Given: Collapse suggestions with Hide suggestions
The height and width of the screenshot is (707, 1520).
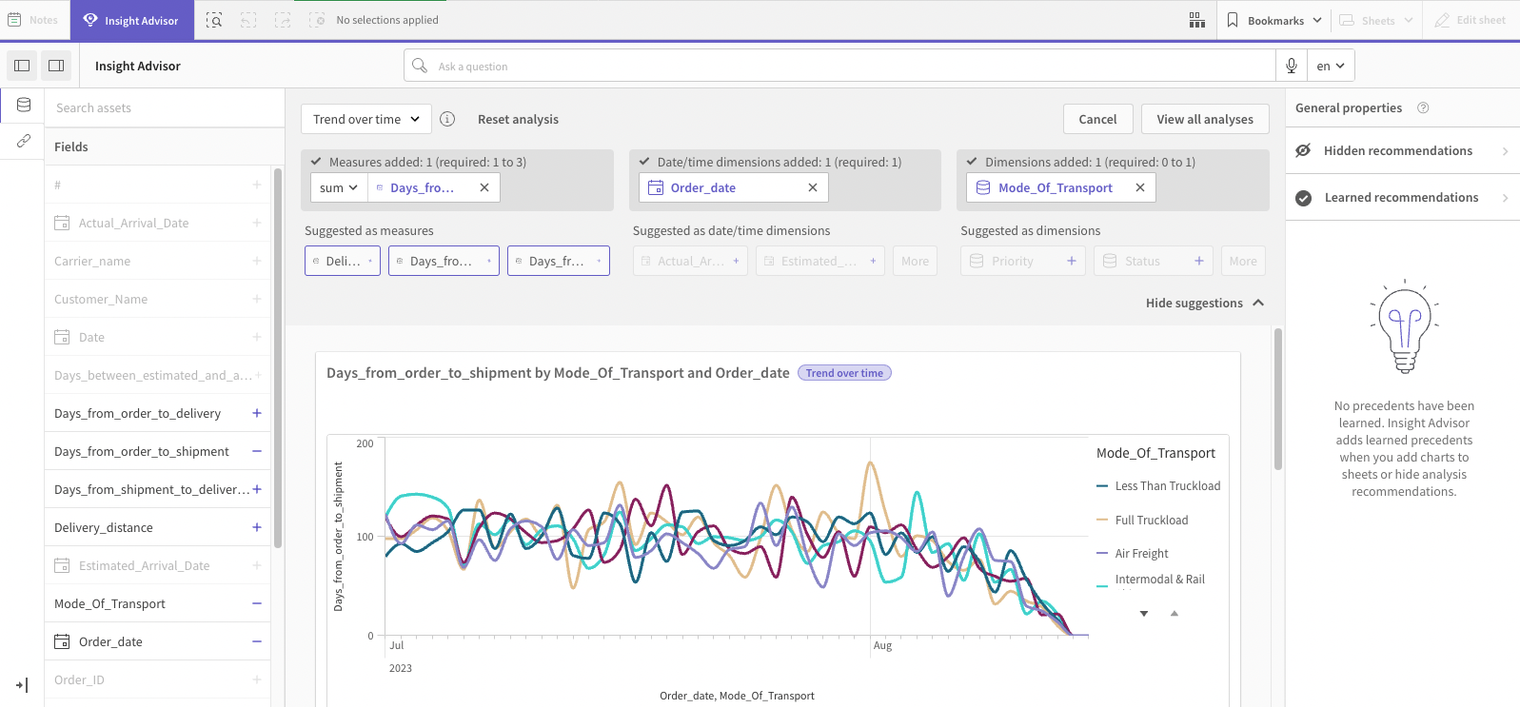Looking at the screenshot, I should [x=1205, y=303].
